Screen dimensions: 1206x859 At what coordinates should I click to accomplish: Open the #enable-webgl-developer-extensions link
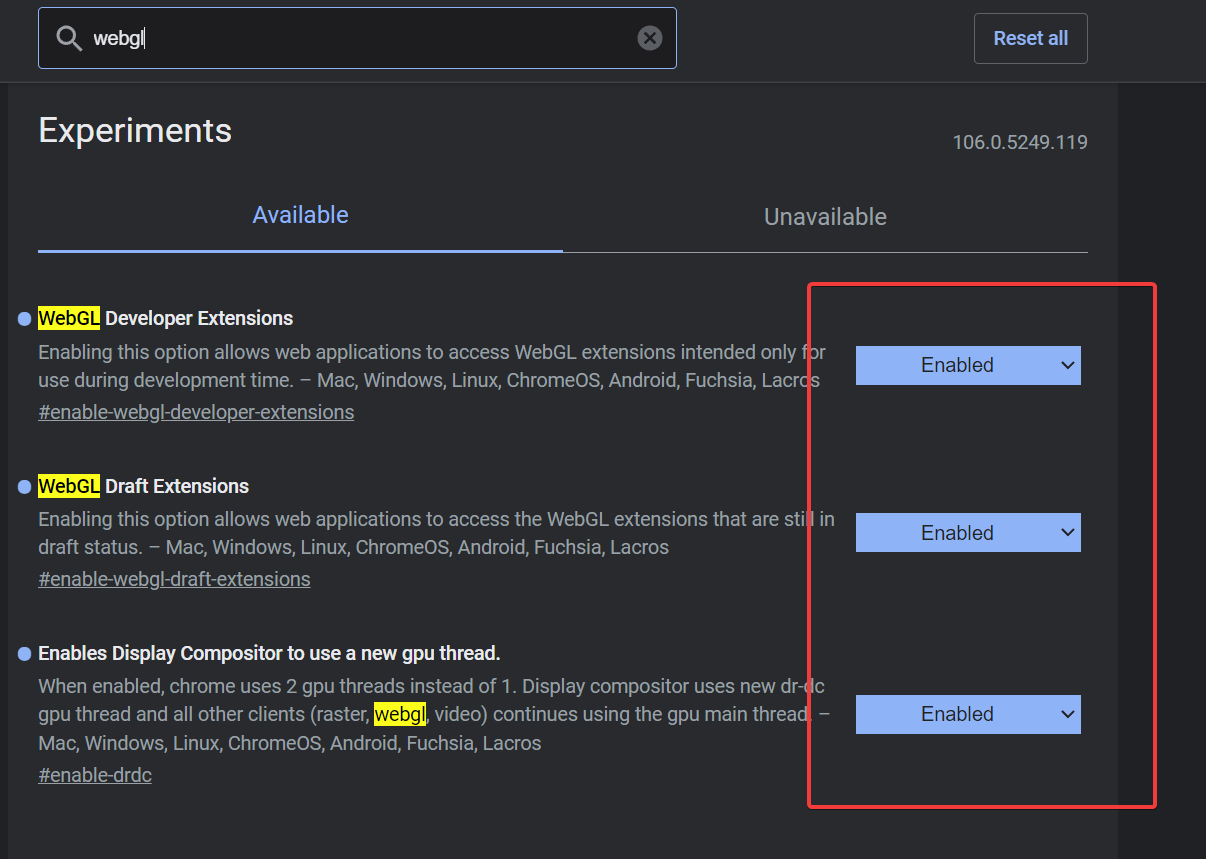196,412
